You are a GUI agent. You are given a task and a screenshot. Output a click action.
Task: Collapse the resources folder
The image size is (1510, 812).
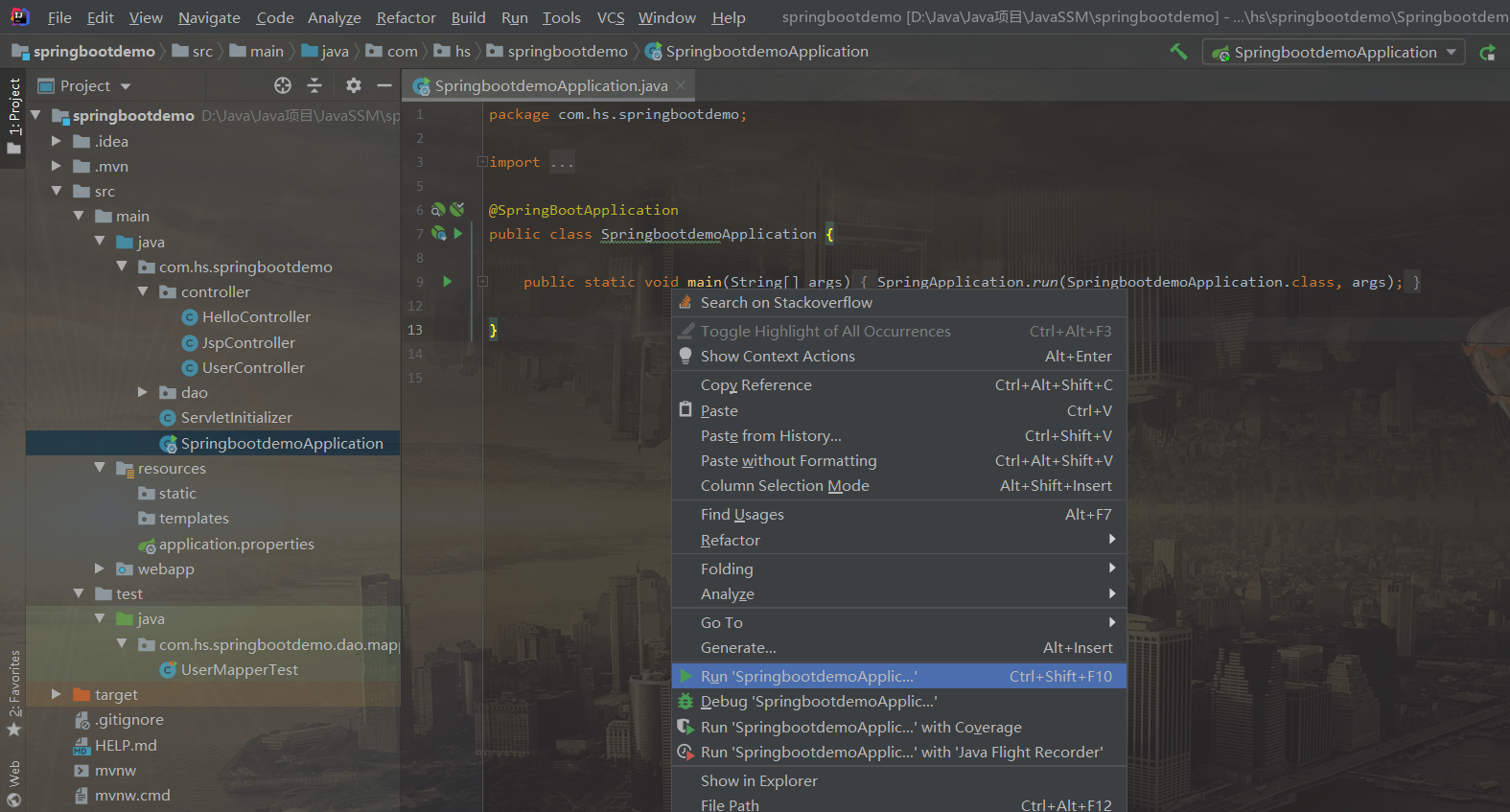point(100,468)
